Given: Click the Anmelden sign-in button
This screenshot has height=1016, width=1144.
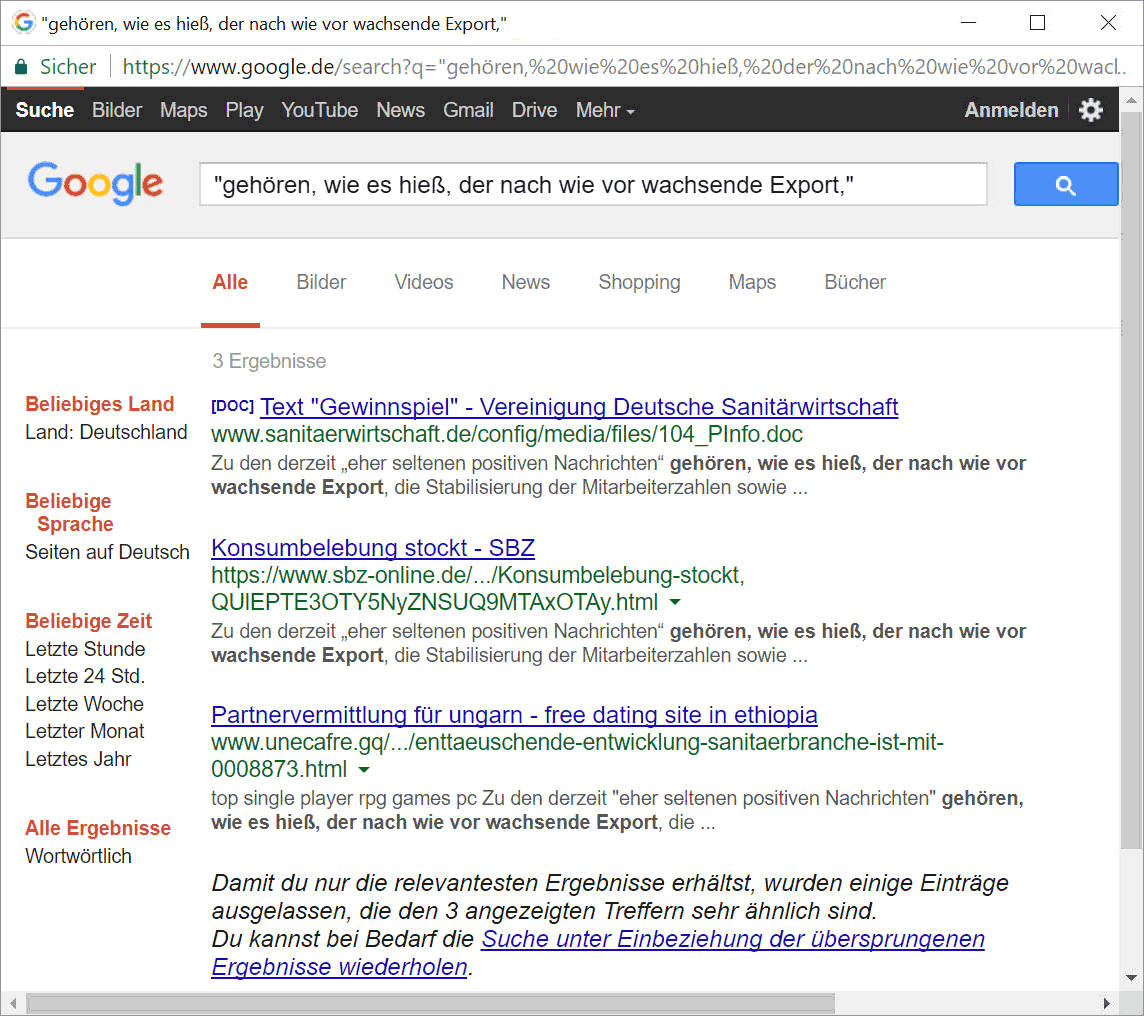Looking at the screenshot, I should click(1011, 110).
